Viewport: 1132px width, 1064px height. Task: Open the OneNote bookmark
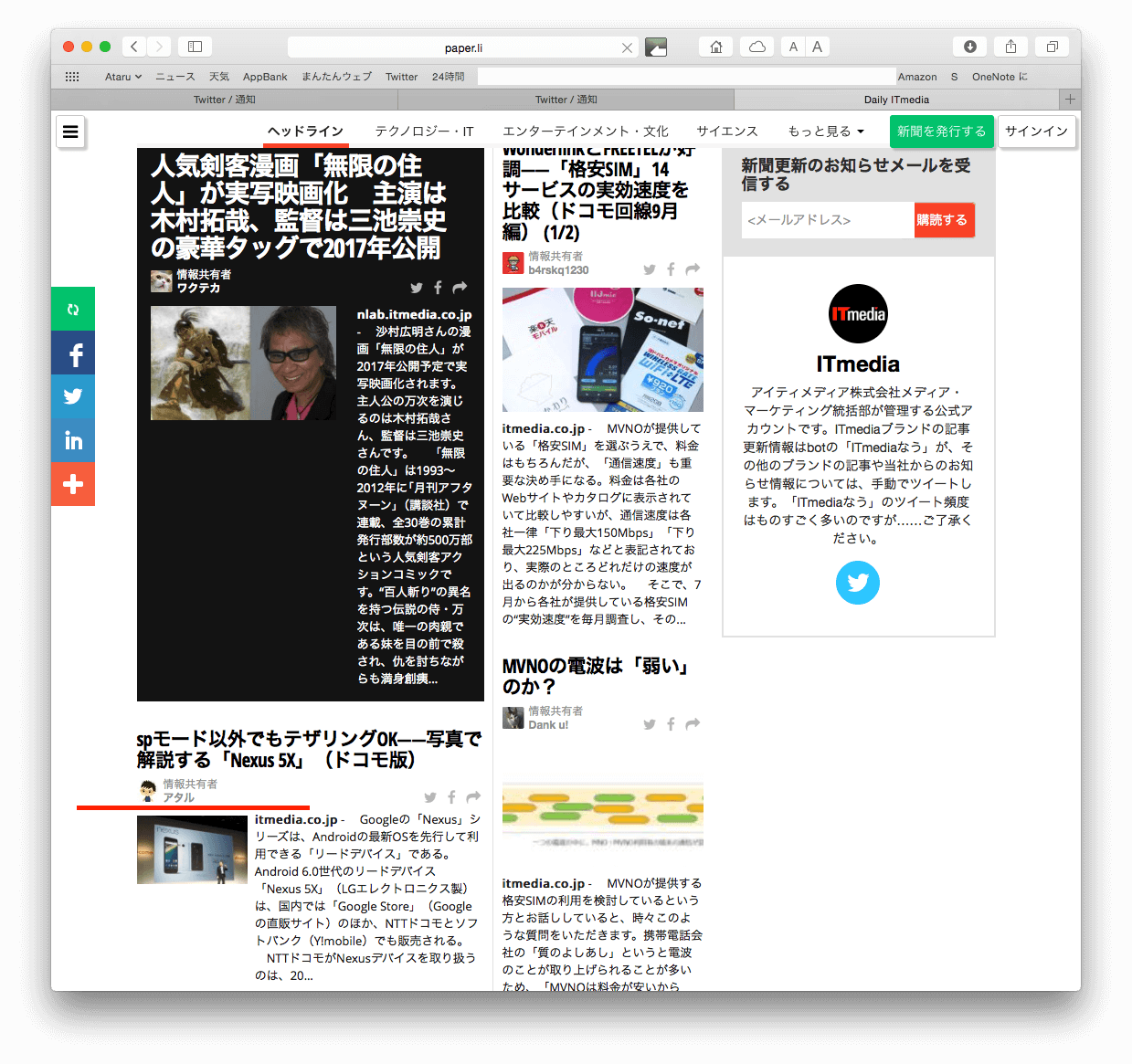[1000, 77]
